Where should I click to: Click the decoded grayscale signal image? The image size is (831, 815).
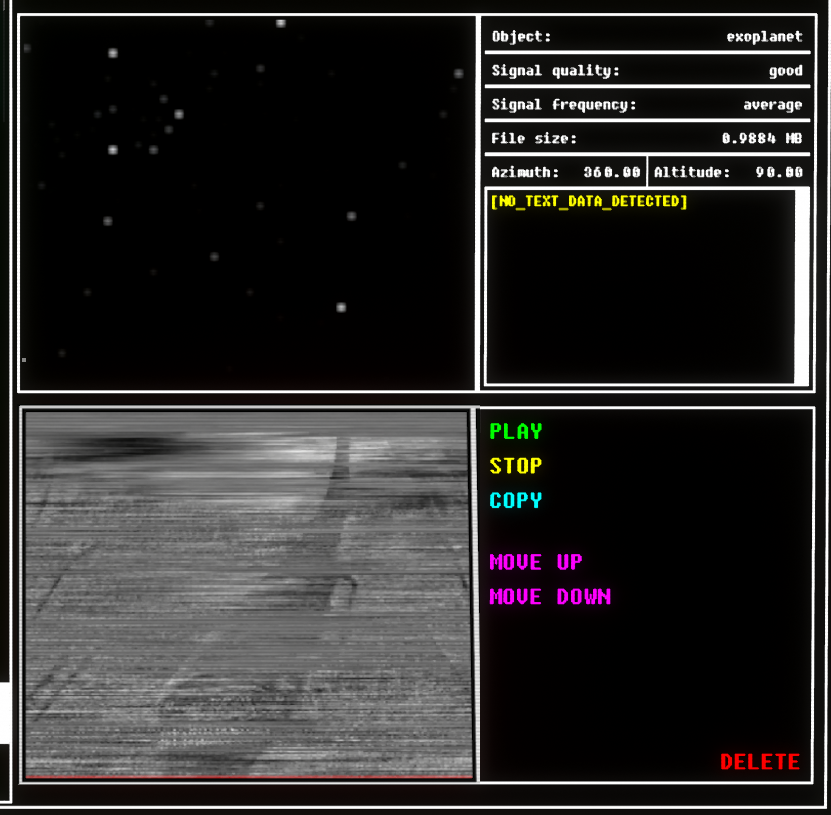pos(247,592)
